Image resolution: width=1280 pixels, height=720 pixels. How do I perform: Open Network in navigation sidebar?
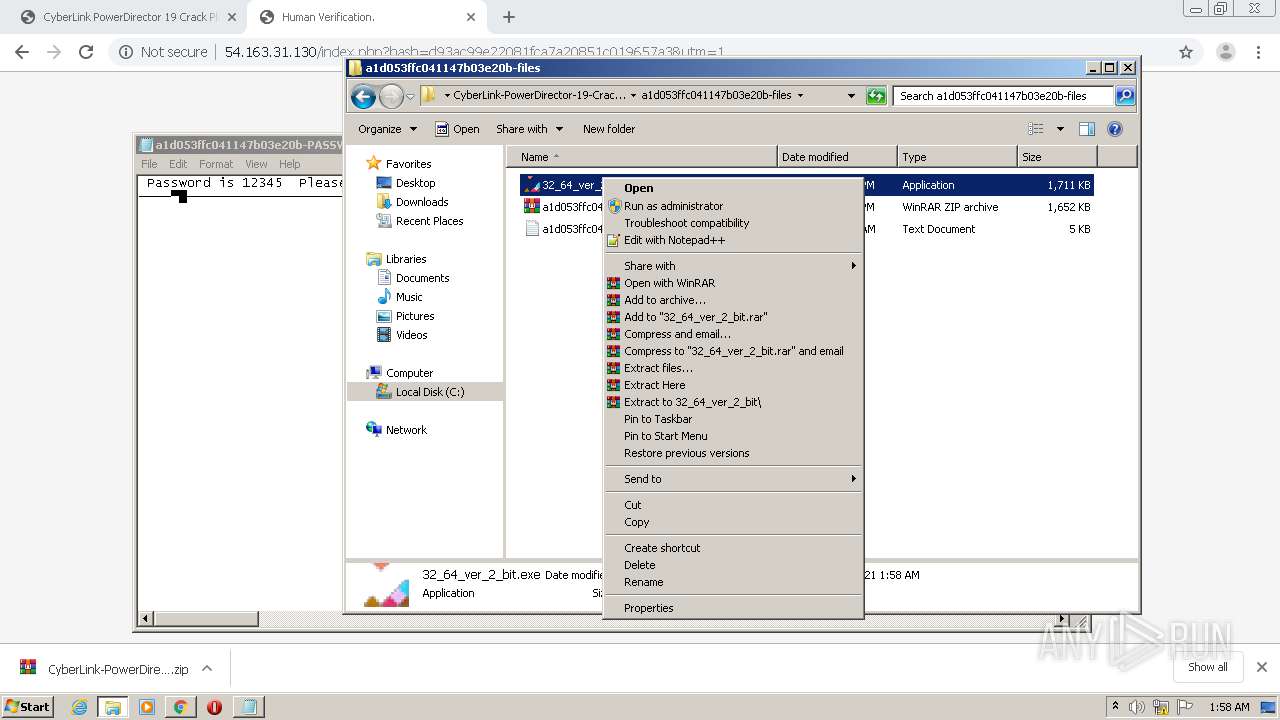(x=406, y=430)
